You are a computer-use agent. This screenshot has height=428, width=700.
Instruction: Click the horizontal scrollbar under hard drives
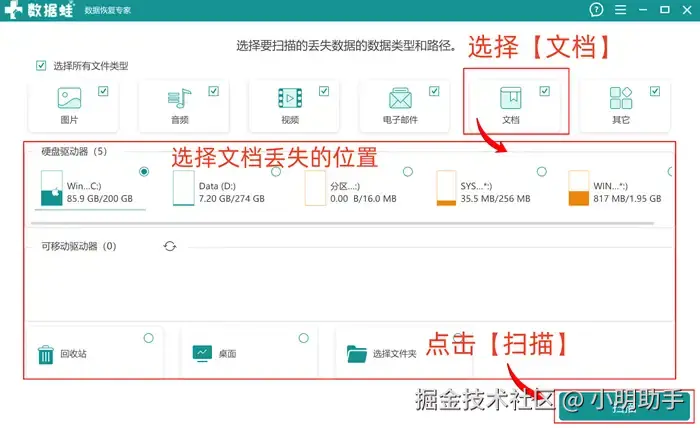pos(342,223)
